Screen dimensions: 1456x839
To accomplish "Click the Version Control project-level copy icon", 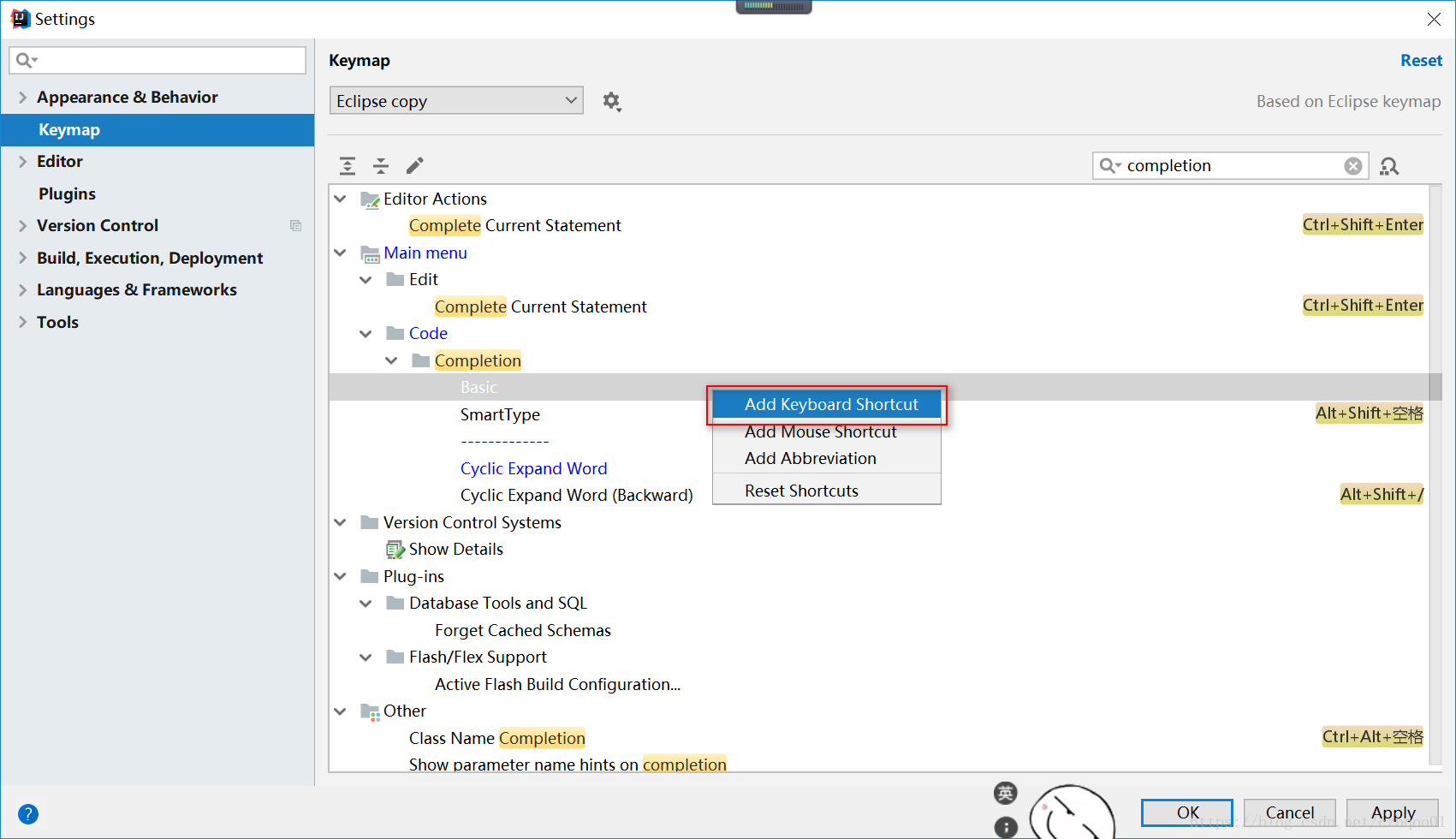I will tap(295, 226).
